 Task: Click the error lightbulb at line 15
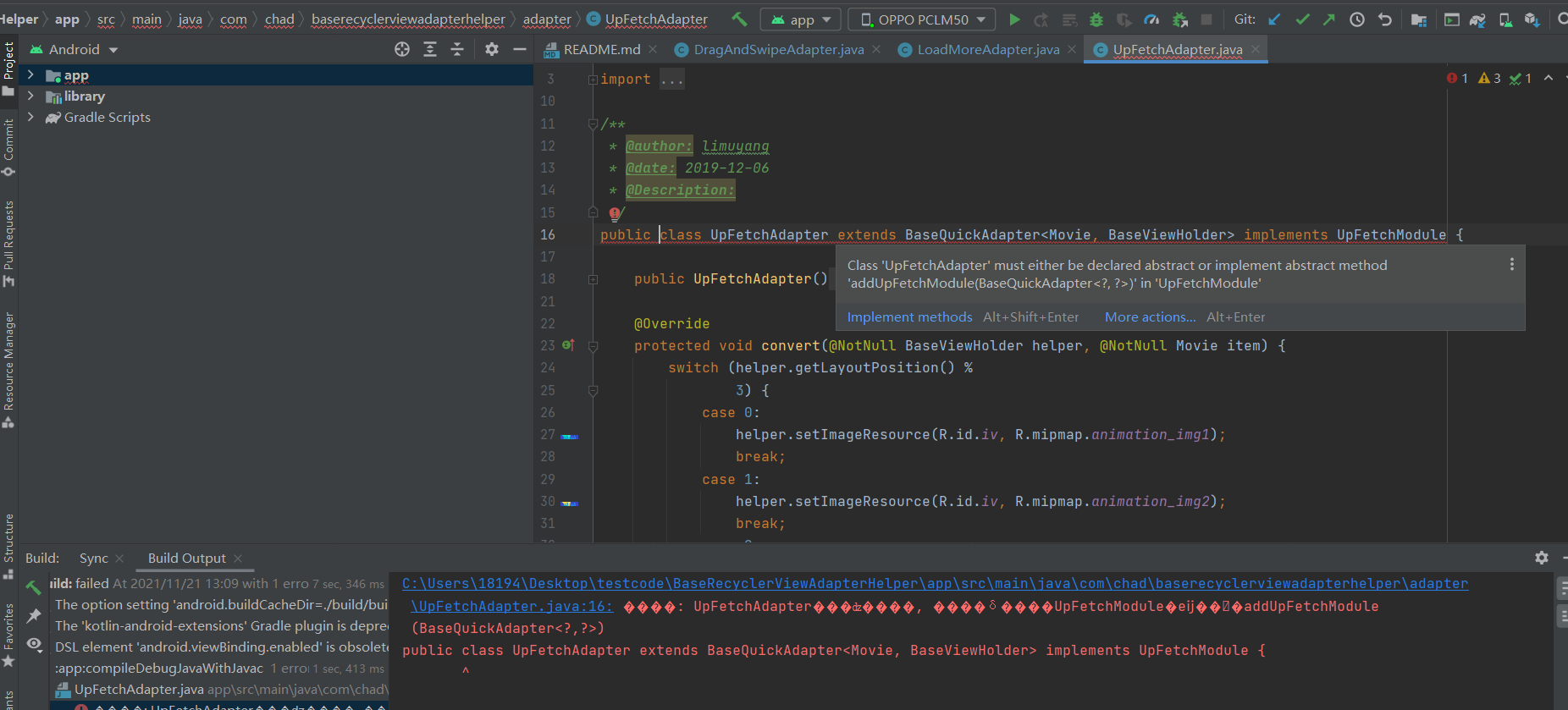(x=615, y=213)
